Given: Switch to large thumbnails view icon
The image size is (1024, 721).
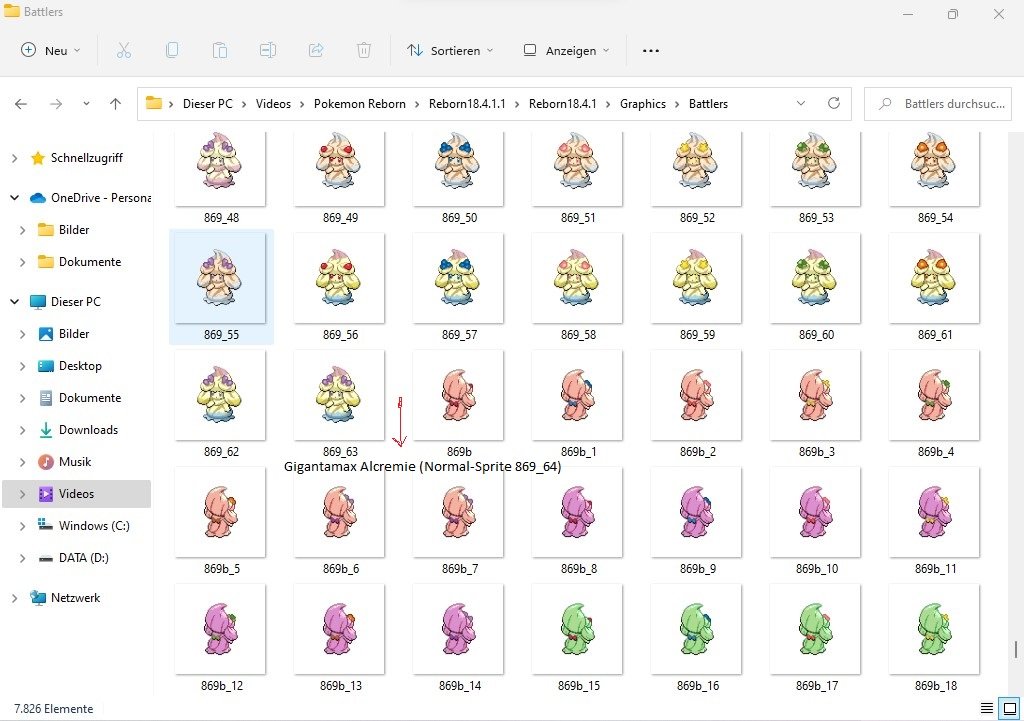Looking at the screenshot, I should pos(1010,708).
